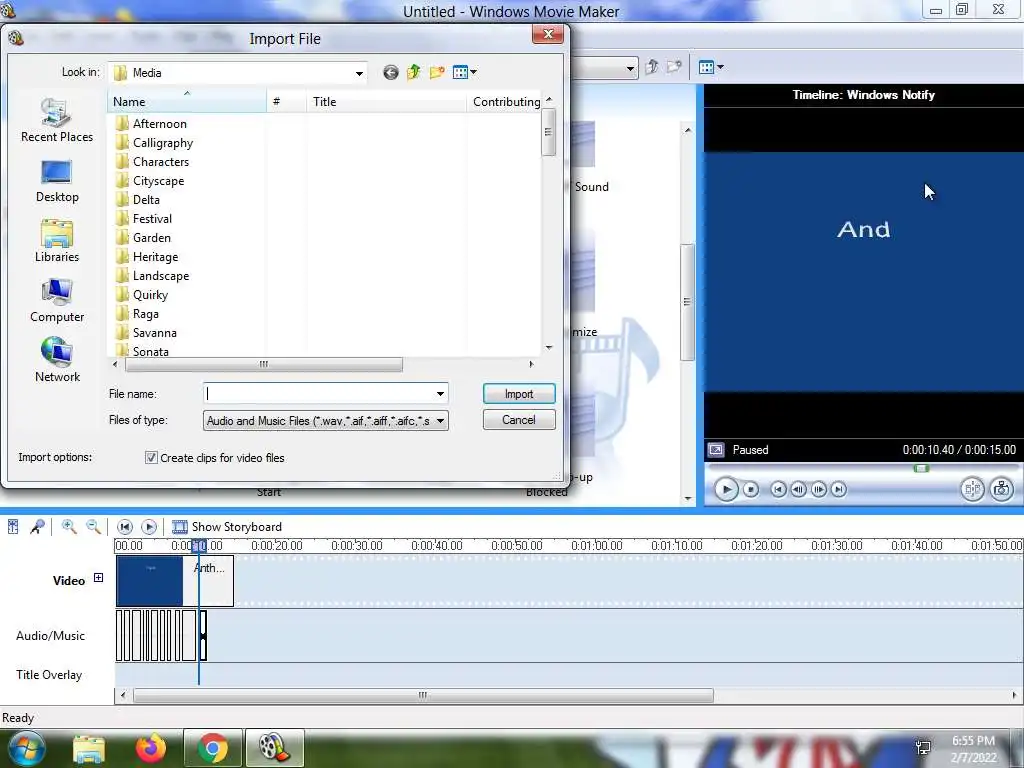Go up one folder level in Import dialog

(413, 72)
